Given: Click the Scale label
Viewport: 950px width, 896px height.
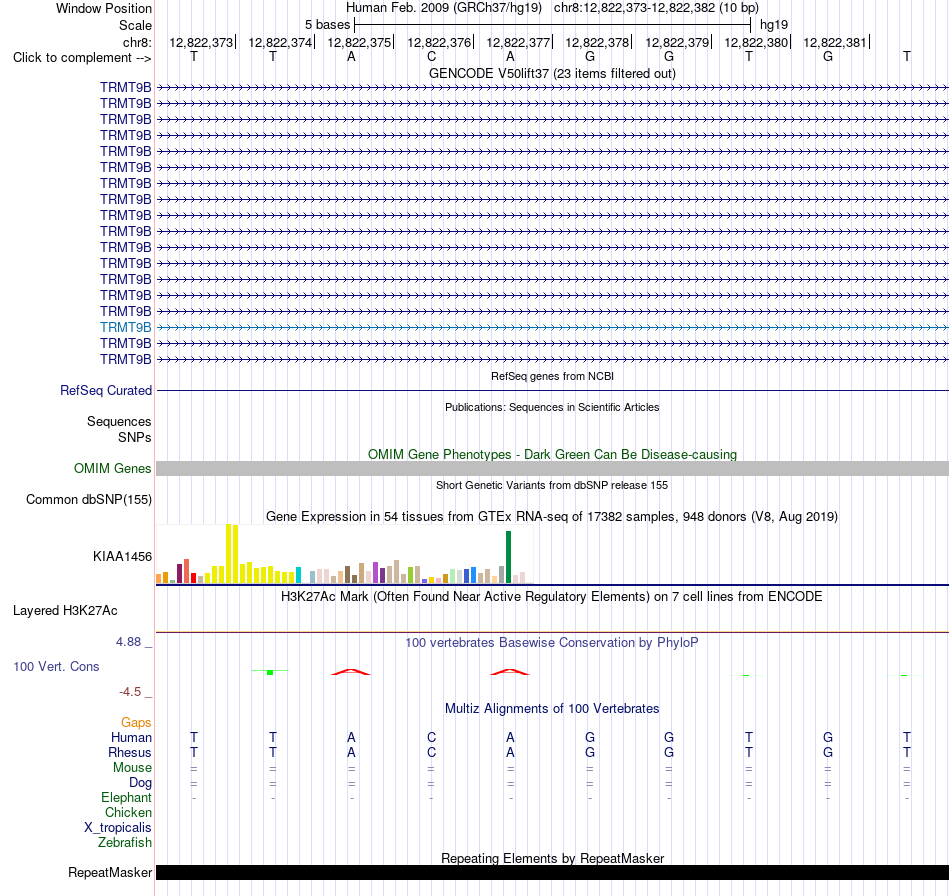Looking at the screenshot, I should pos(135,25).
